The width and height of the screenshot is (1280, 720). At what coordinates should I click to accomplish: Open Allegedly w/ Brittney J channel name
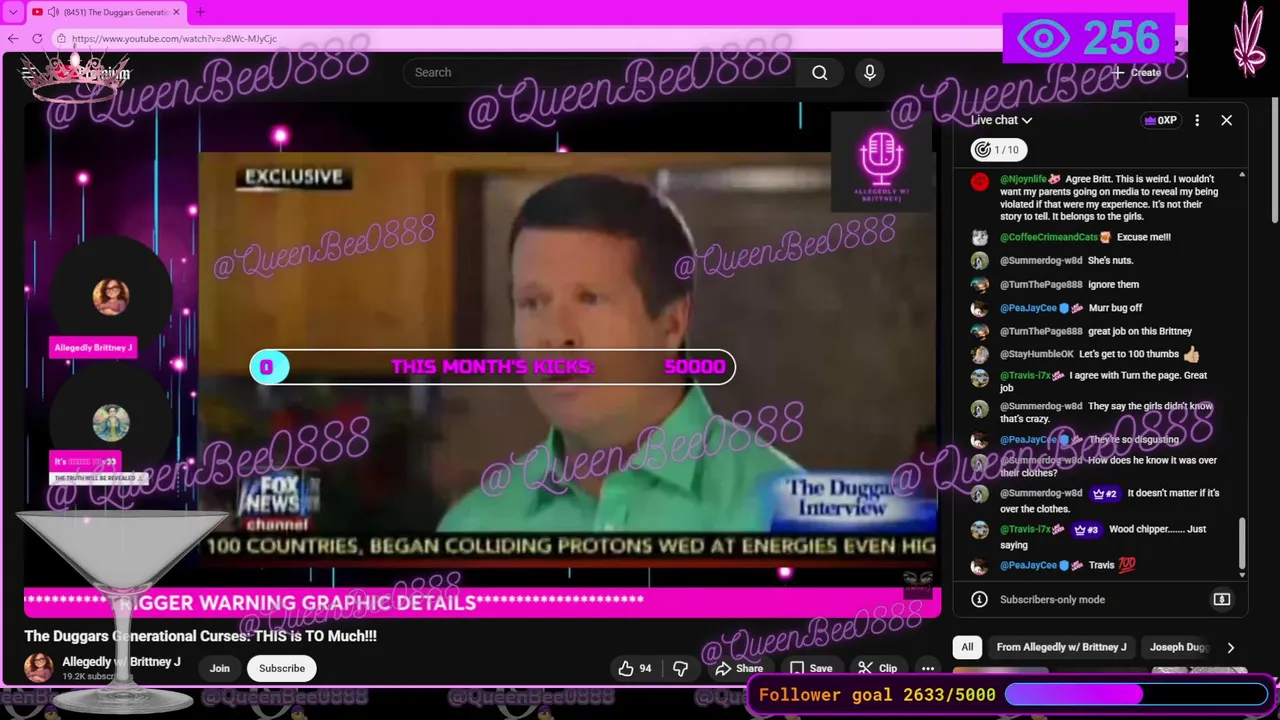click(x=121, y=662)
